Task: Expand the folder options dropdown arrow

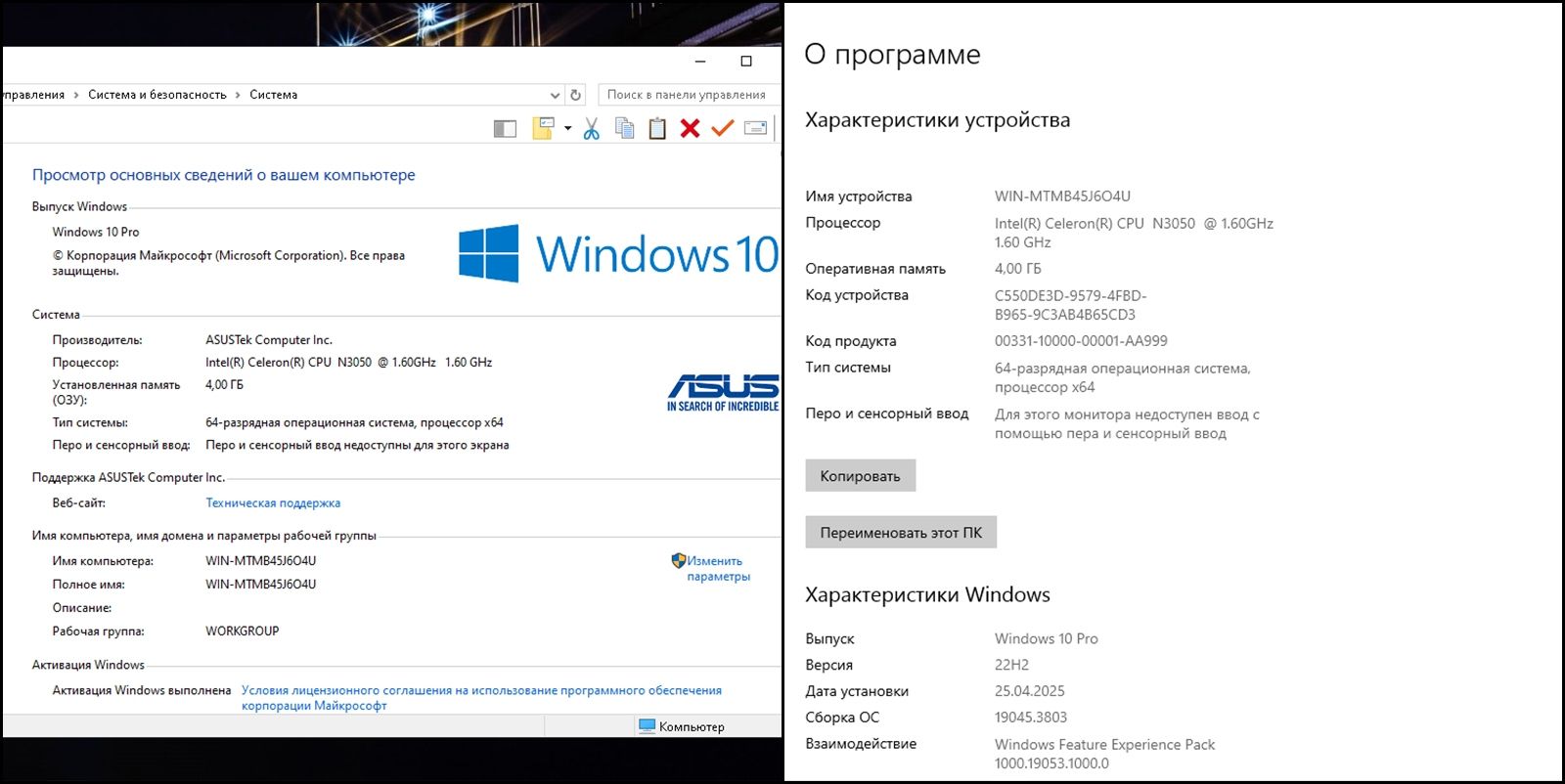Action: [567, 128]
